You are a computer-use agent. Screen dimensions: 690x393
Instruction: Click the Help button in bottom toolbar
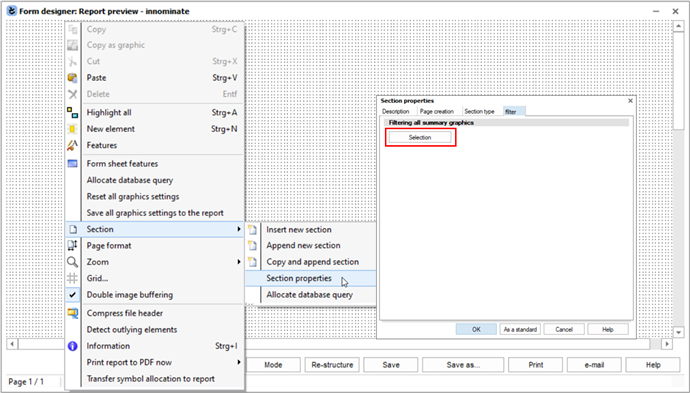coord(653,365)
